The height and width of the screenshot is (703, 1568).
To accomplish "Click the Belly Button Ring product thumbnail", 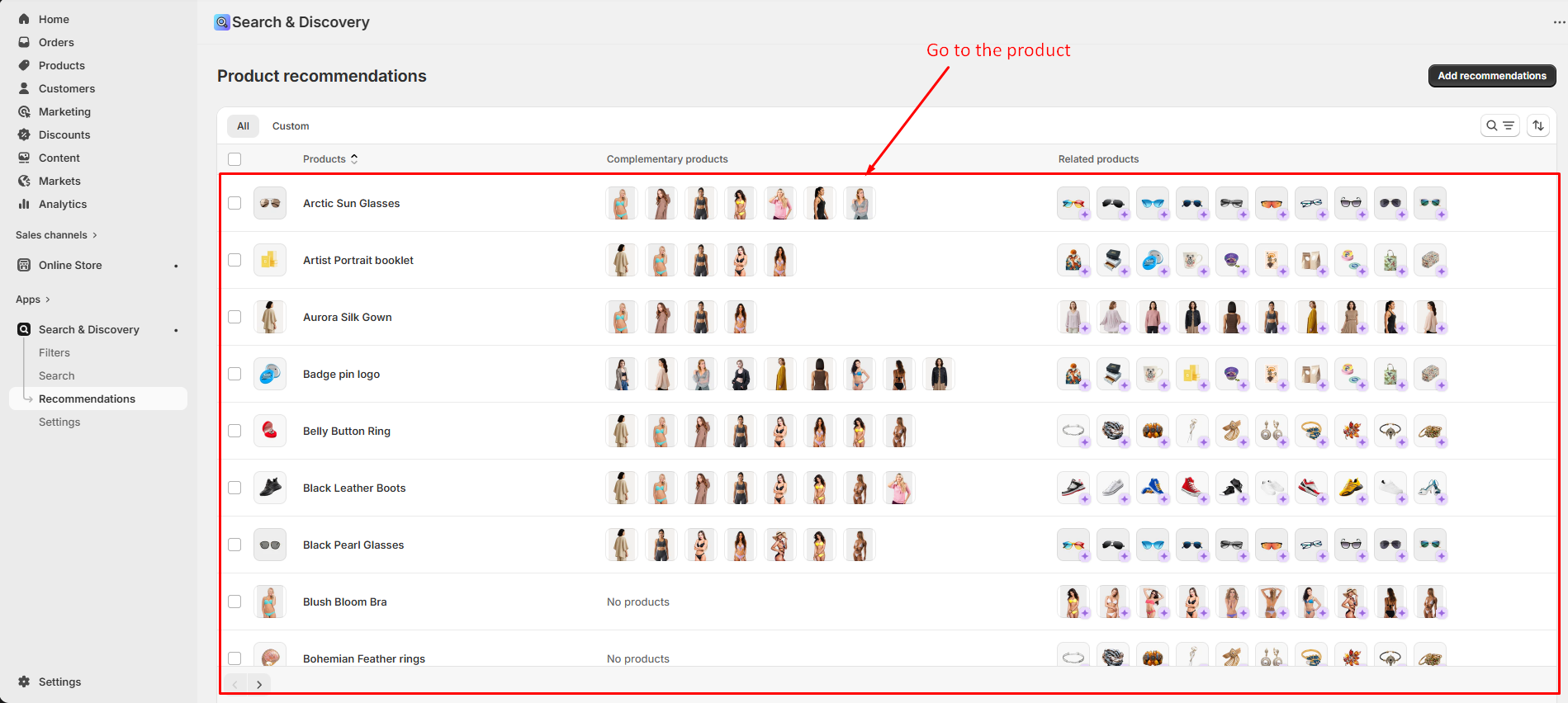I will pos(269,431).
